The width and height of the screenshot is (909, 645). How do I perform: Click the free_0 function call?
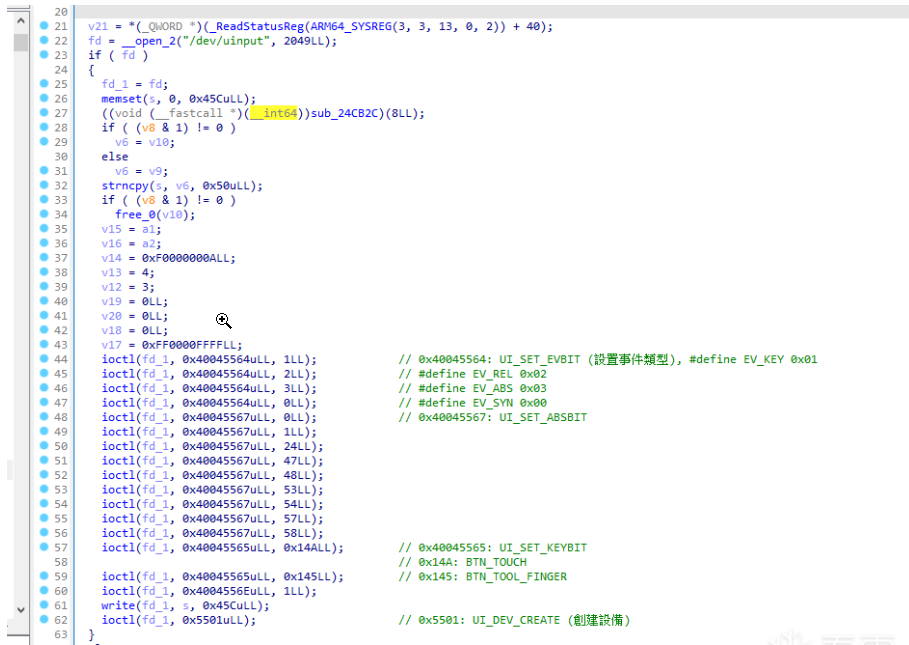(x=134, y=214)
